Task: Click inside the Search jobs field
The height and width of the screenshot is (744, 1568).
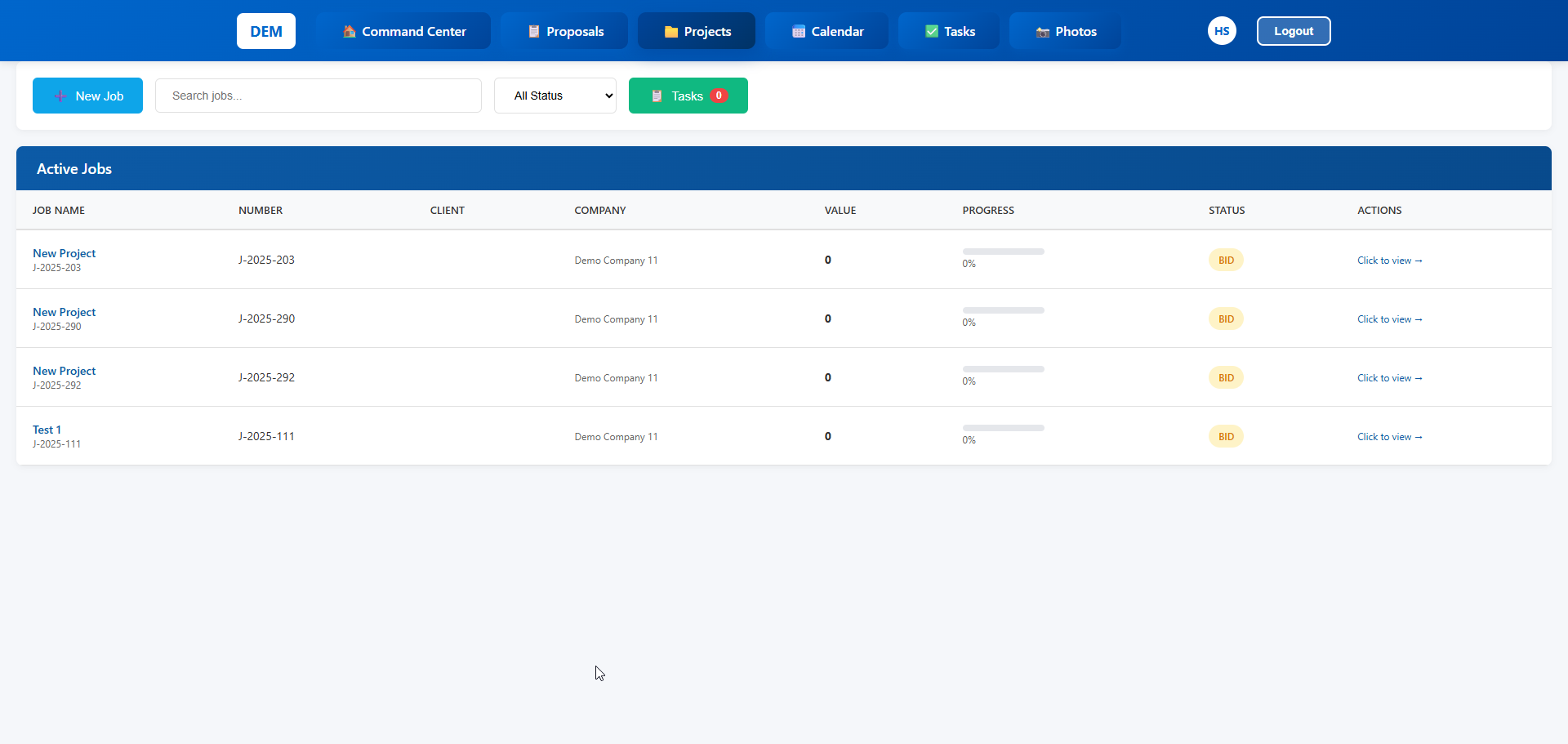Action: (318, 96)
